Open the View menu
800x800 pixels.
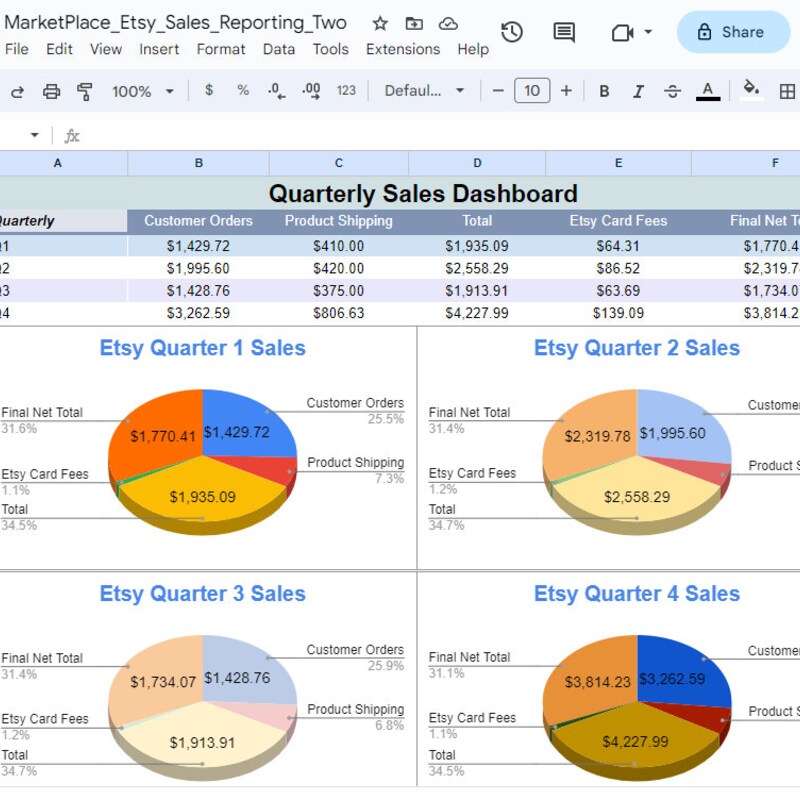[106, 49]
